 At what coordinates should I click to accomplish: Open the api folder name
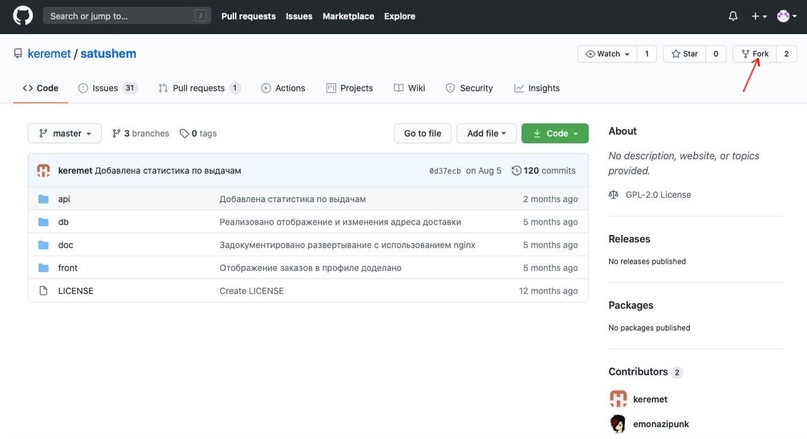(64, 199)
